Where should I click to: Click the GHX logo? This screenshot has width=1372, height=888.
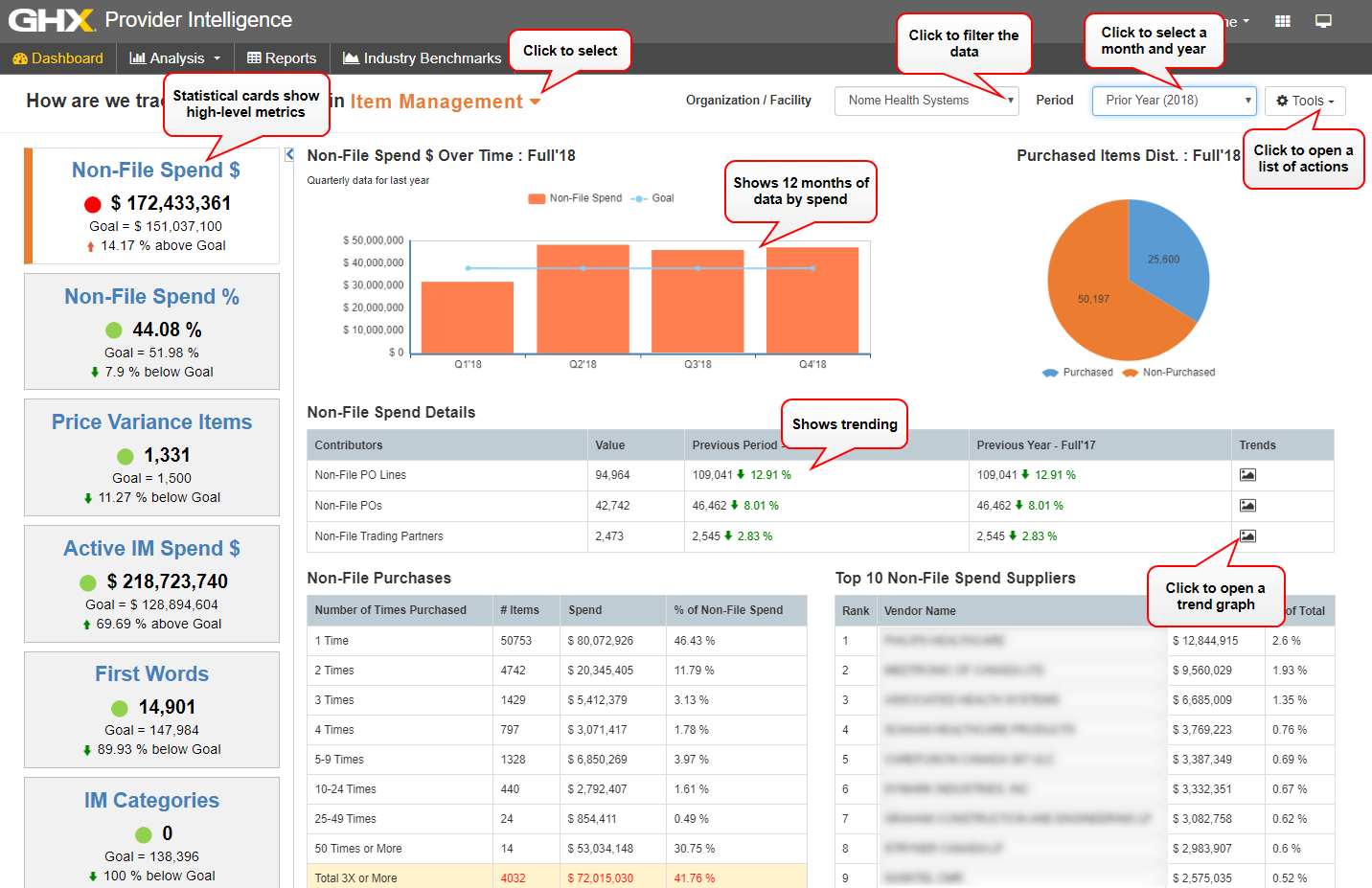tap(51, 20)
